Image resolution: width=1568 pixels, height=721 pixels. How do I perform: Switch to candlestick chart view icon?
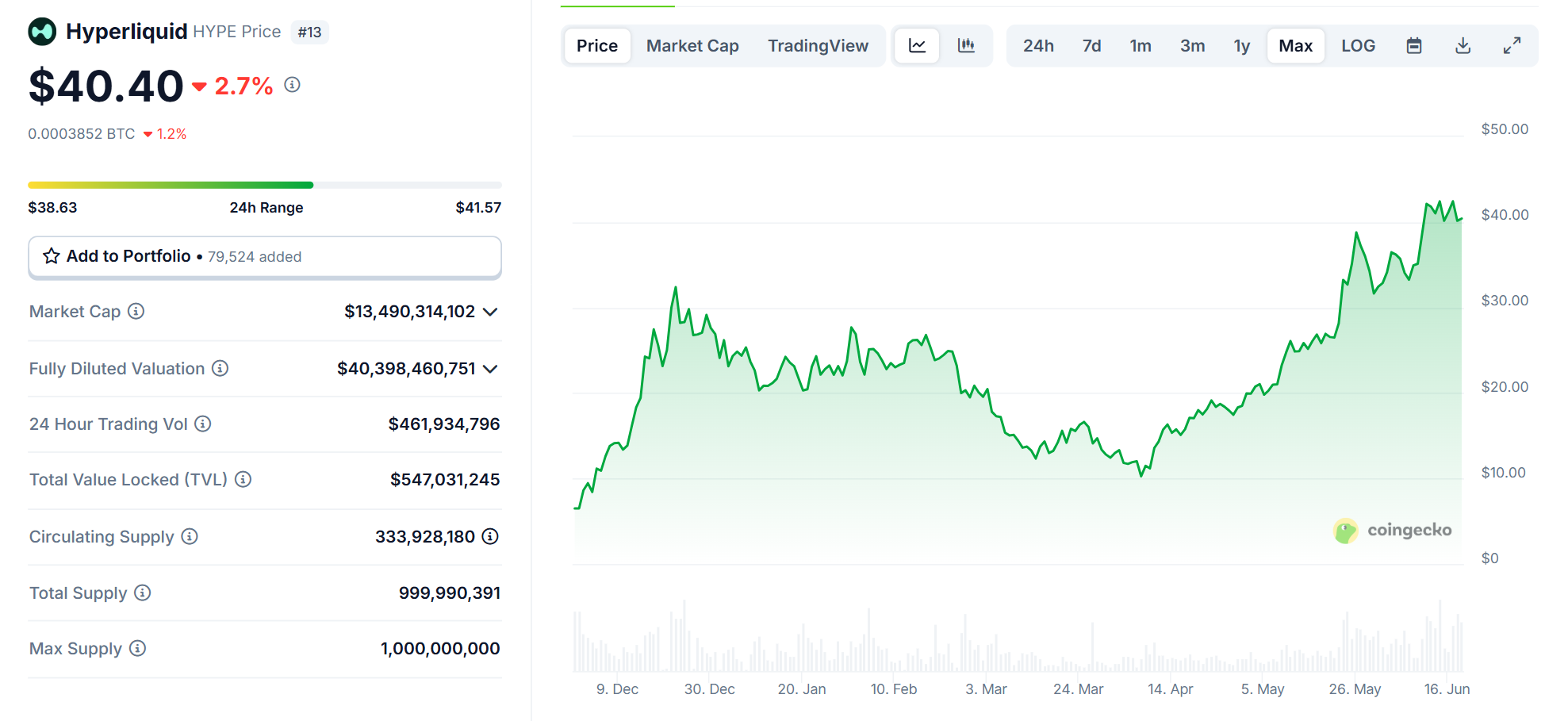coord(966,46)
